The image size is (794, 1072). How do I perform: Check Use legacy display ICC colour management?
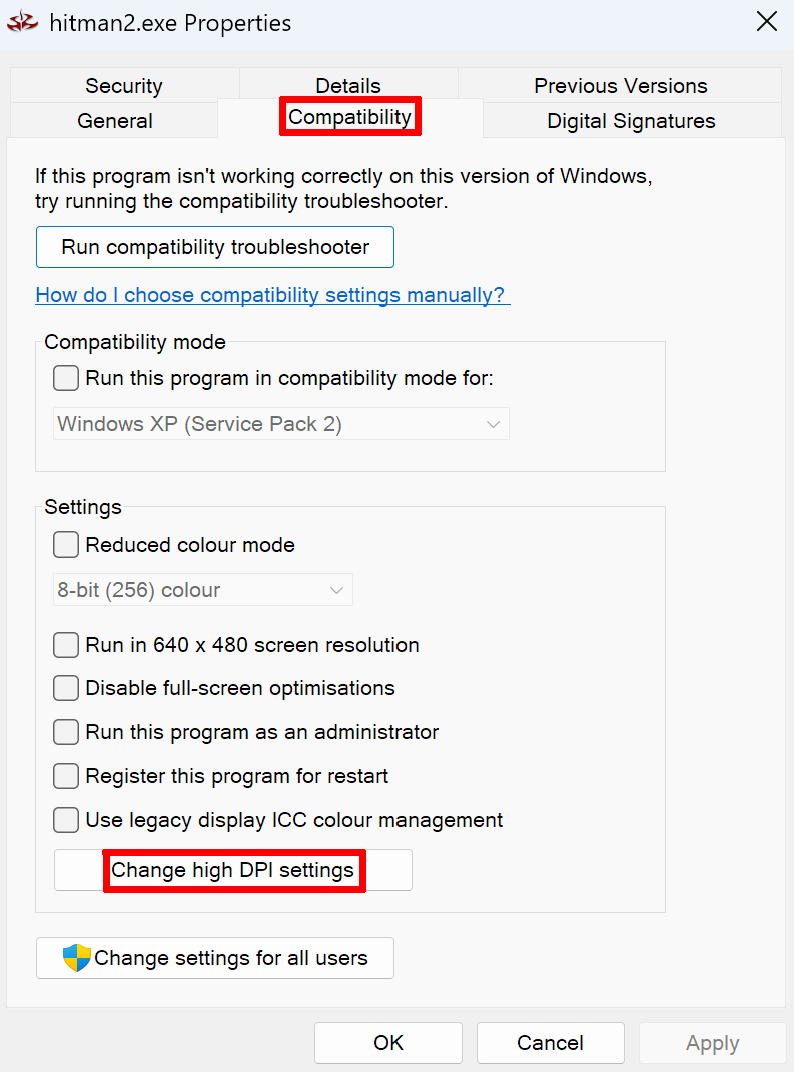point(66,820)
